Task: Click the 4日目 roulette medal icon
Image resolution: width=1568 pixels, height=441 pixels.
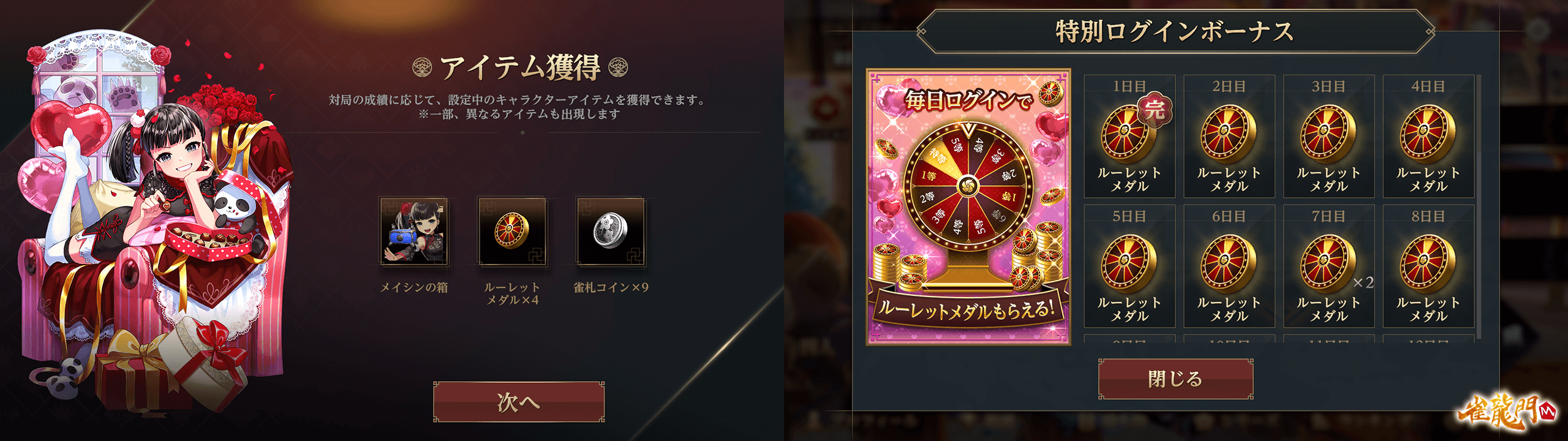Action: (x=1428, y=134)
